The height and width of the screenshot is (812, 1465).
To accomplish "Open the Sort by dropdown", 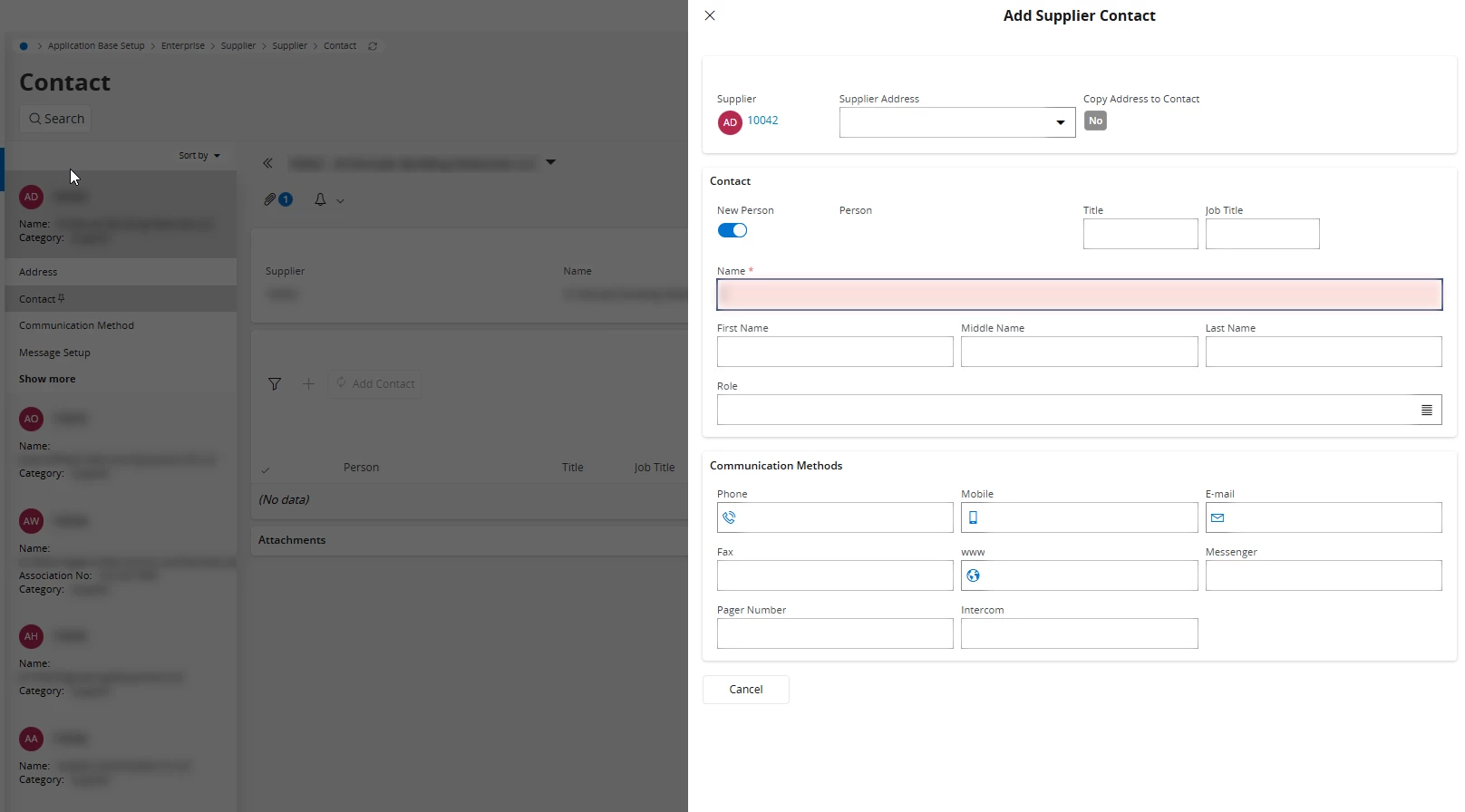I will [199, 156].
